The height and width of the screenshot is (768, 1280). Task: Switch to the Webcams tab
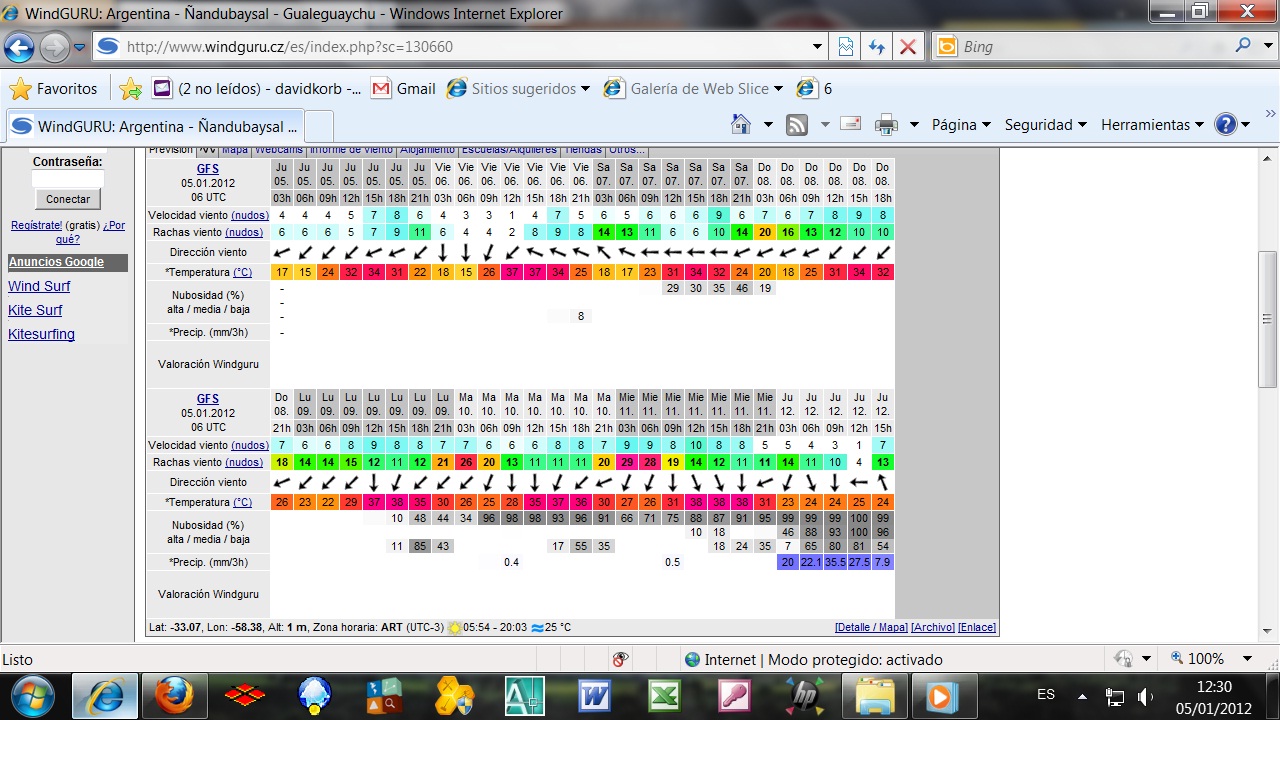click(278, 150)
